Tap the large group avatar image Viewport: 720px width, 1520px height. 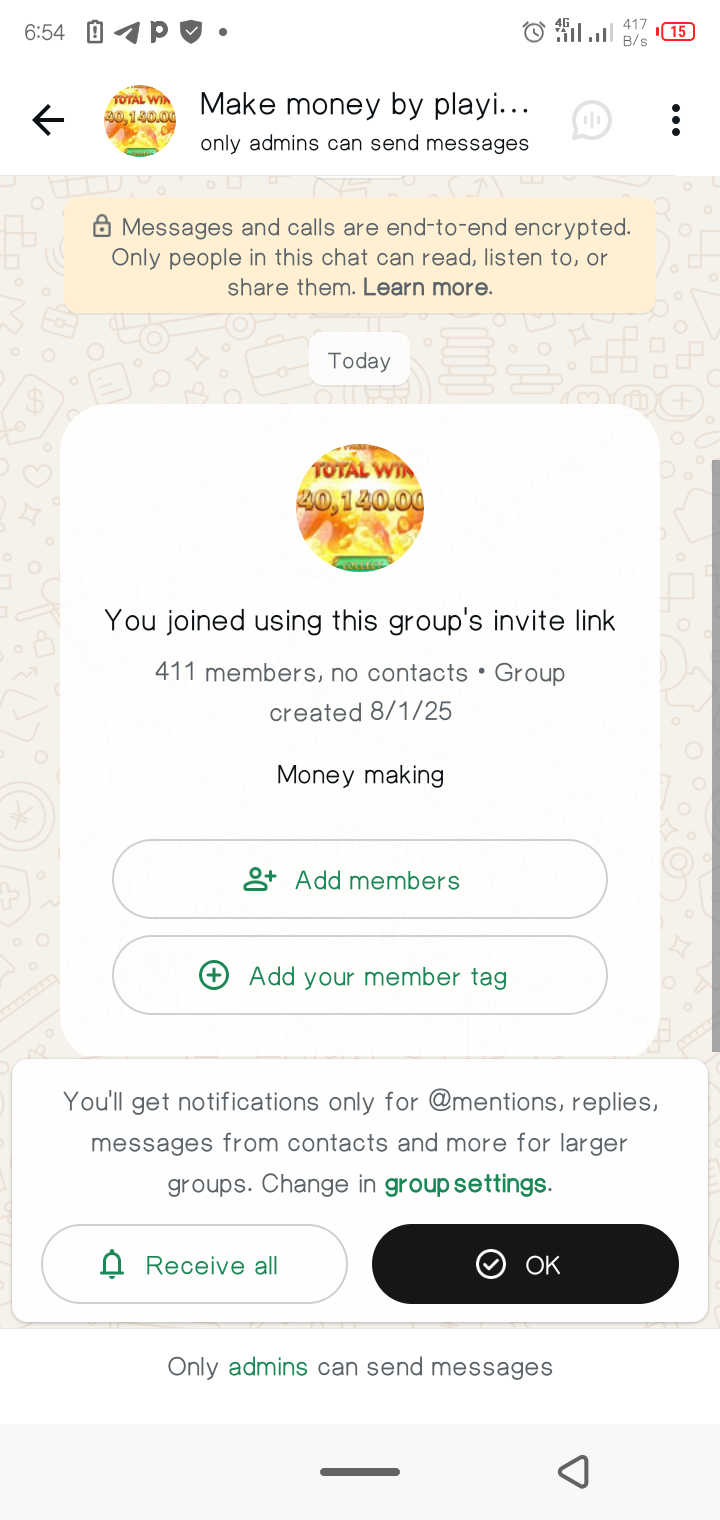pyautogui.click(x=360, y=508)
